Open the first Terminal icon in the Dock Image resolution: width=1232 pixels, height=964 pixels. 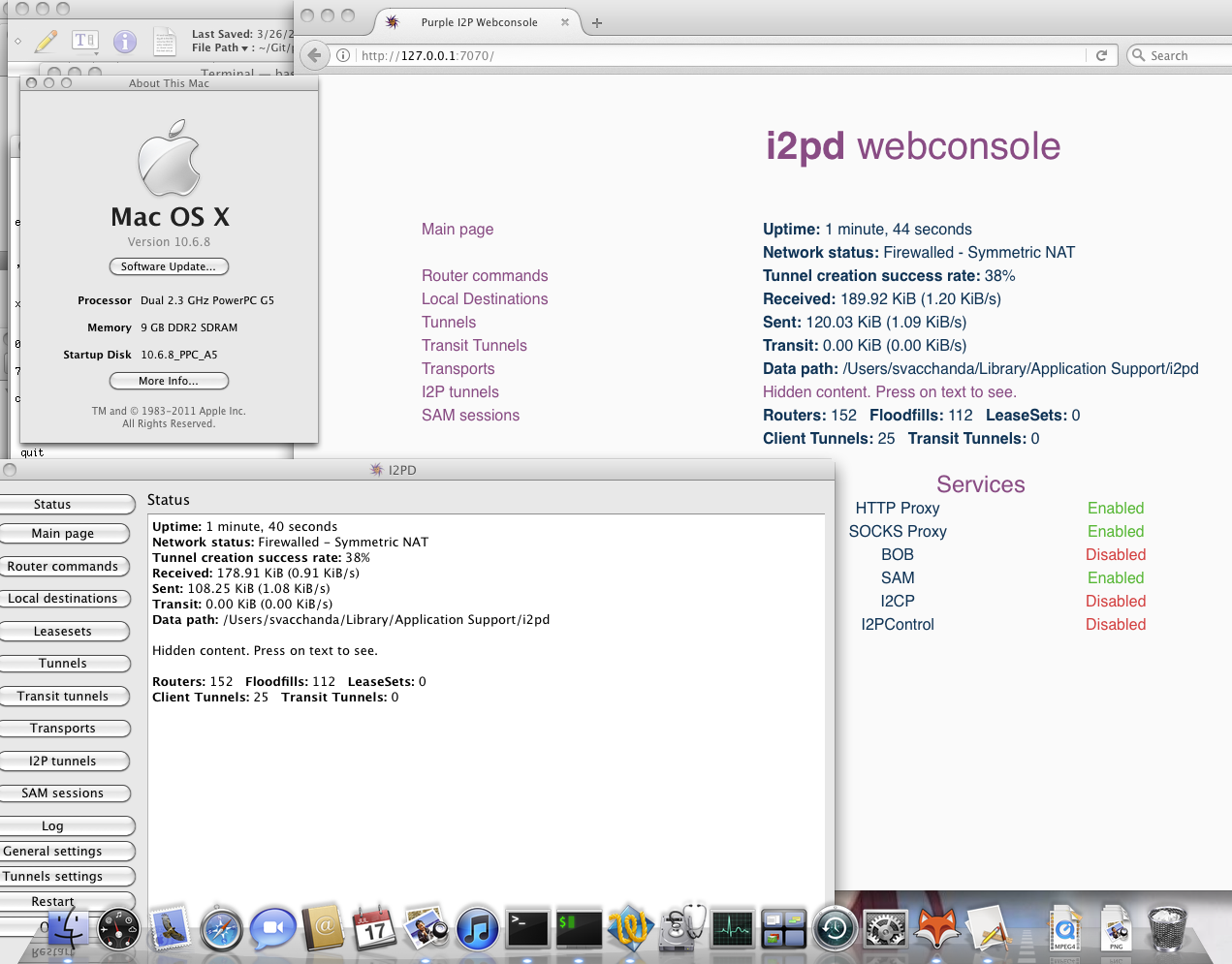[x=528, y=929]
